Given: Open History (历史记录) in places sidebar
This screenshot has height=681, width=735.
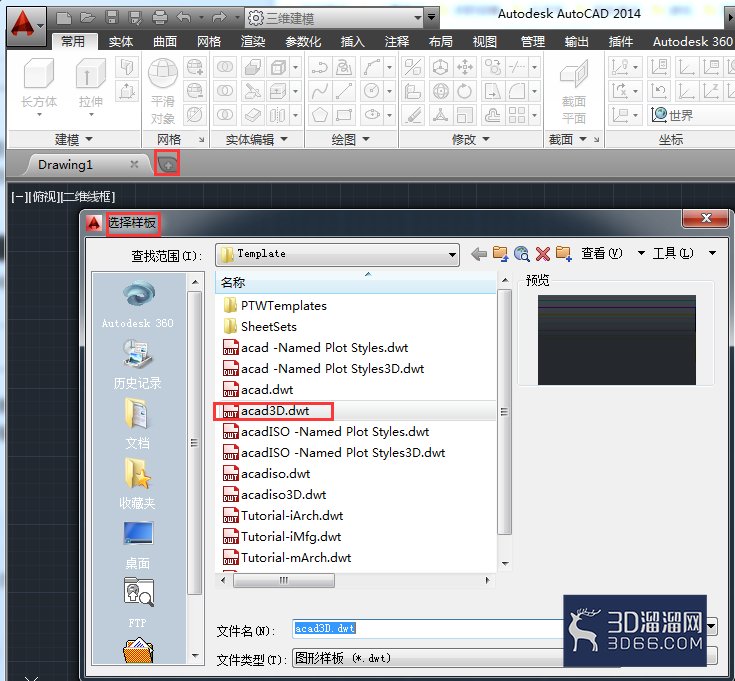Looking at the screenshot, I should (x=137, y=365).
